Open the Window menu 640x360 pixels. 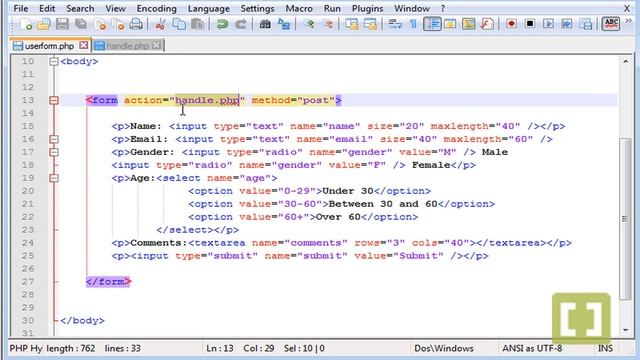411,9
